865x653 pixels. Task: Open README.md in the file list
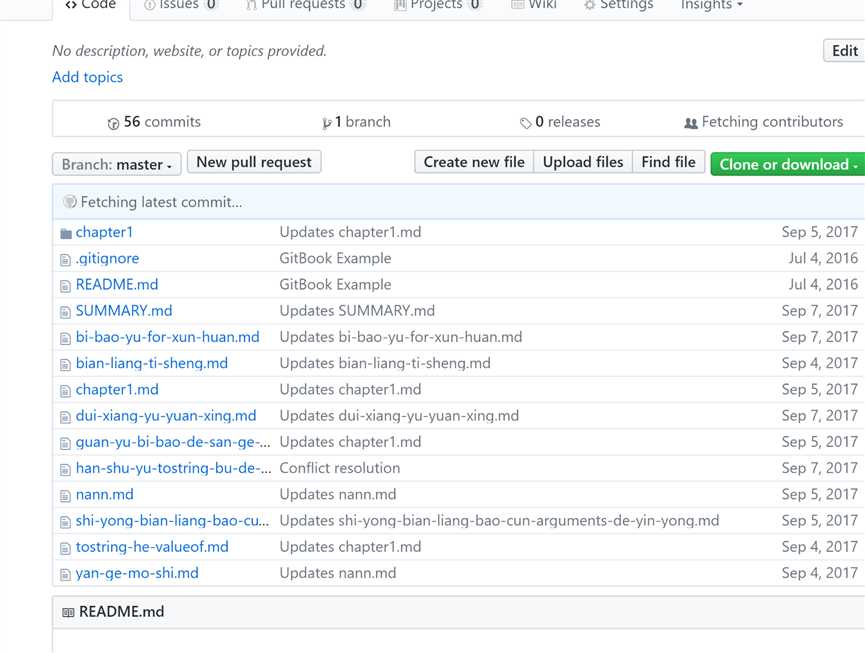[117, 285]
